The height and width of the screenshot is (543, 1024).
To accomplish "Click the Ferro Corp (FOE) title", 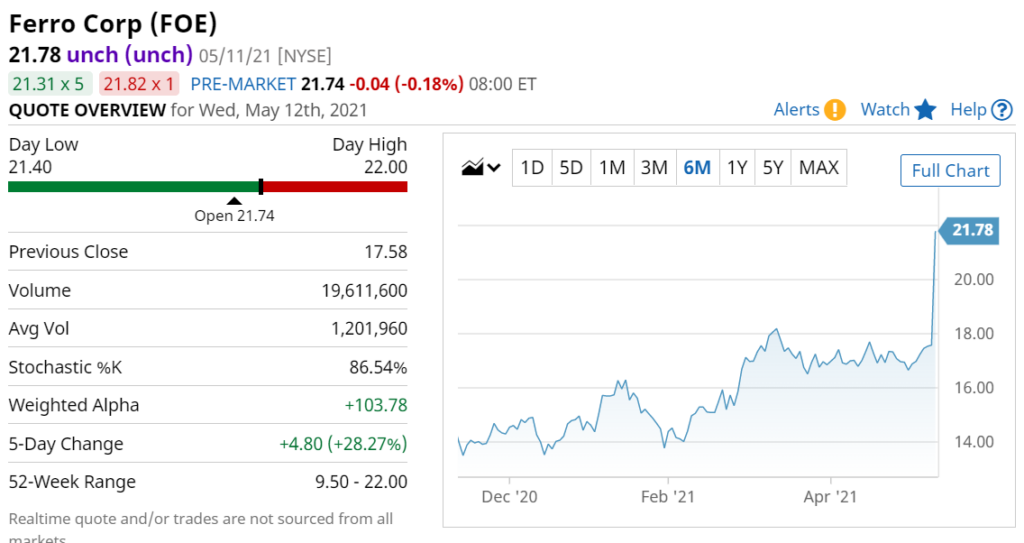I will [x=112, y=24].
